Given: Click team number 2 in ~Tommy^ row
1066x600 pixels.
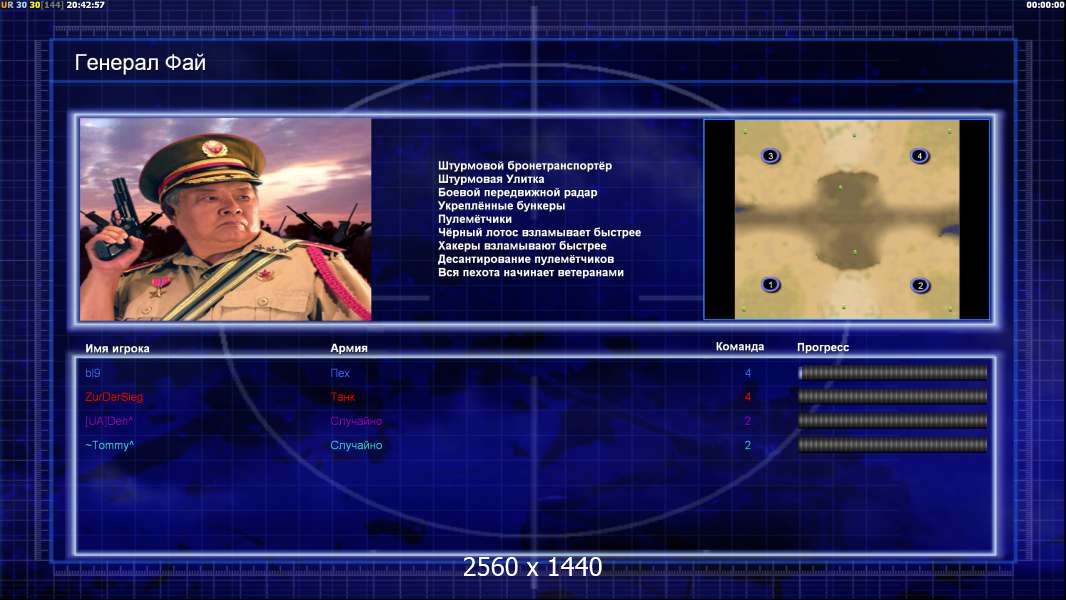Looking at the screenshot, I should click(x=748, y=445).
